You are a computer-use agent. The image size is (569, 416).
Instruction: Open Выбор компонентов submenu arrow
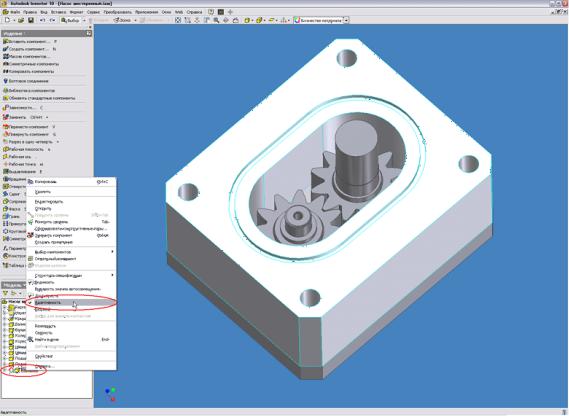tap(112, 252)
